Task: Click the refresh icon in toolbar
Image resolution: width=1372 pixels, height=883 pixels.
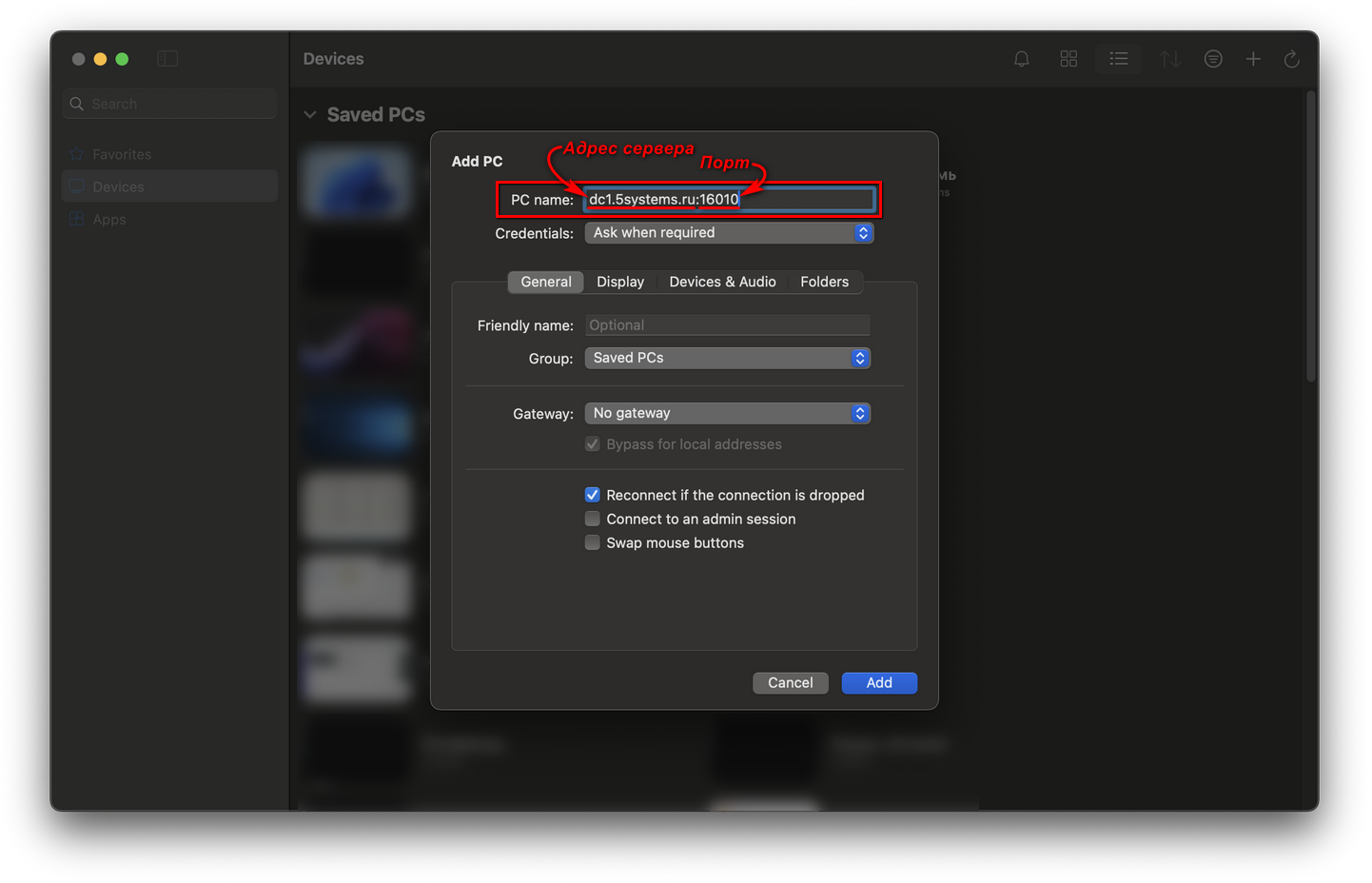Action: (x=1291, y=59)
